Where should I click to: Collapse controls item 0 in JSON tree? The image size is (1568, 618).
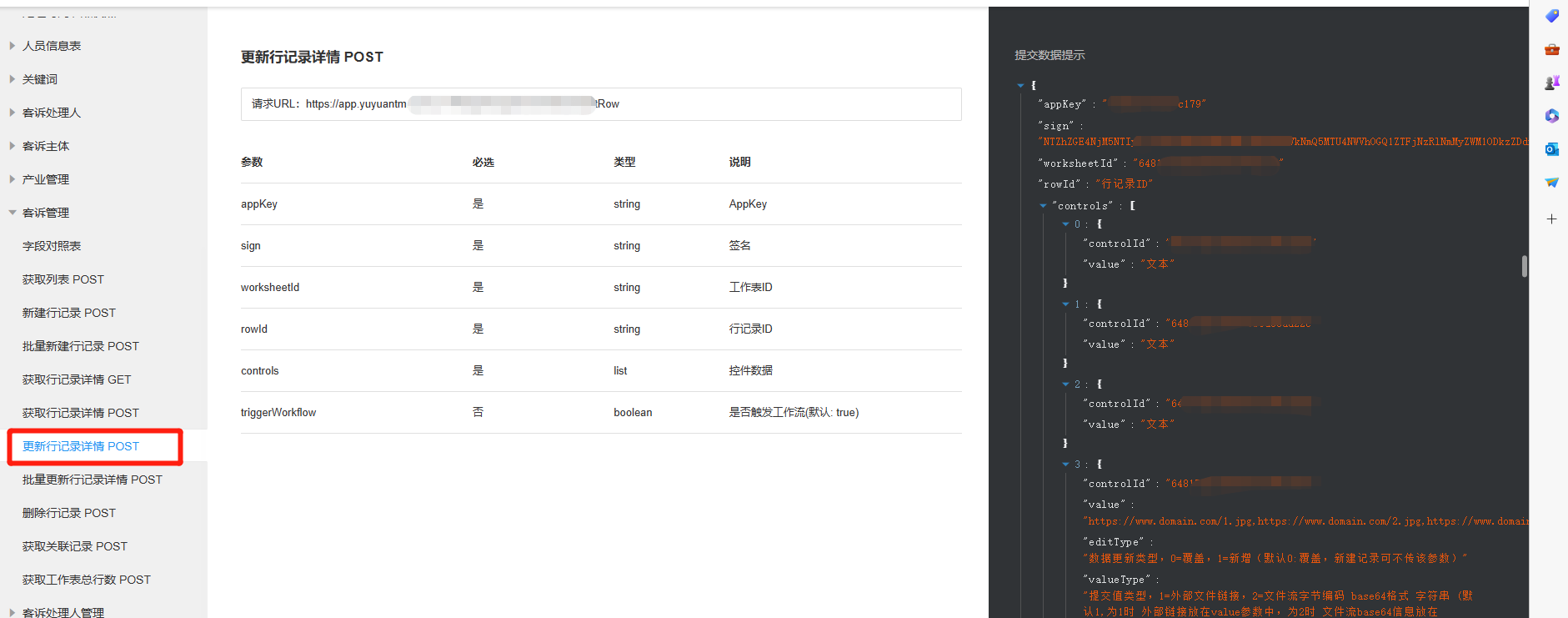(x=1065, y=224)
